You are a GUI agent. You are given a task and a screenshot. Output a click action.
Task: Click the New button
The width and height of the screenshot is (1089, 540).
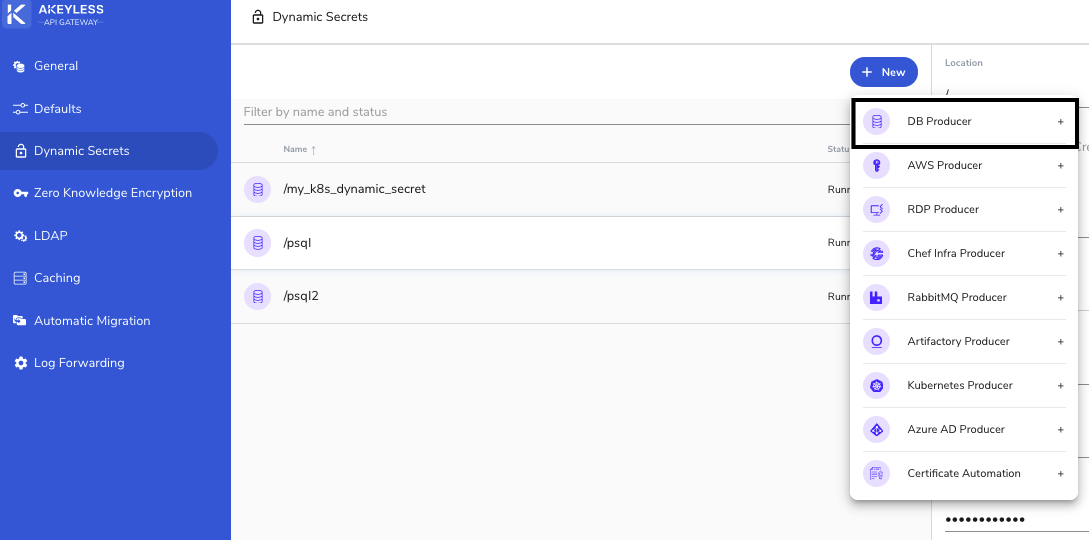883,72
